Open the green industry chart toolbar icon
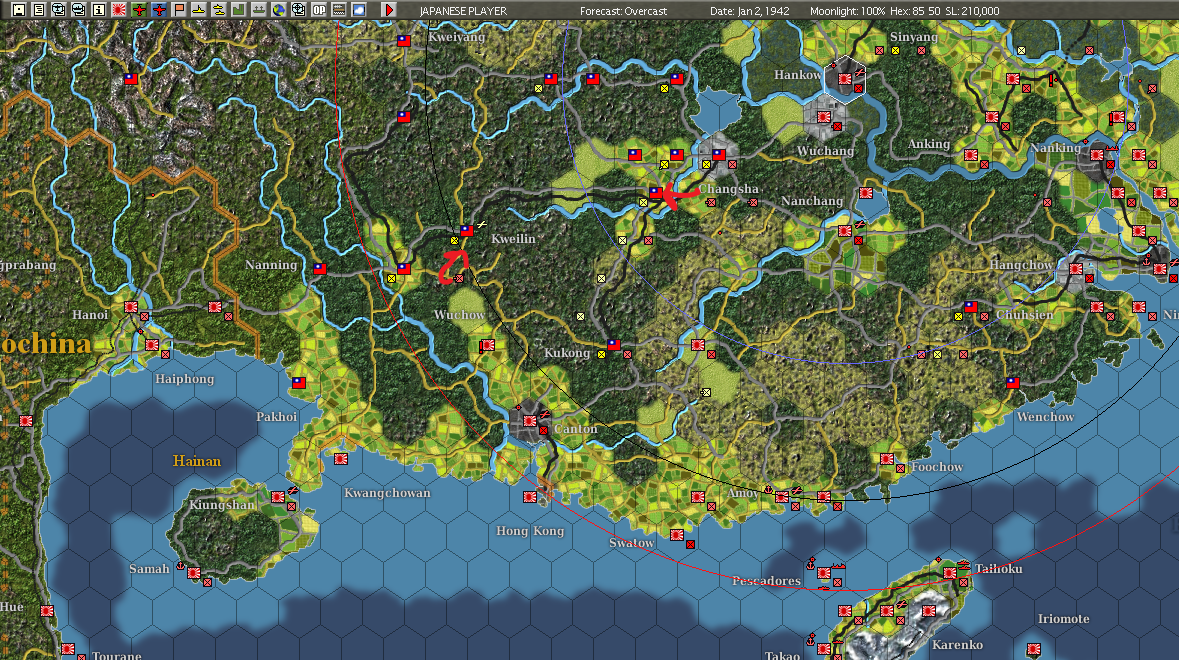The width and height of the screenshot is (1179, 660). tap(238, 10)
